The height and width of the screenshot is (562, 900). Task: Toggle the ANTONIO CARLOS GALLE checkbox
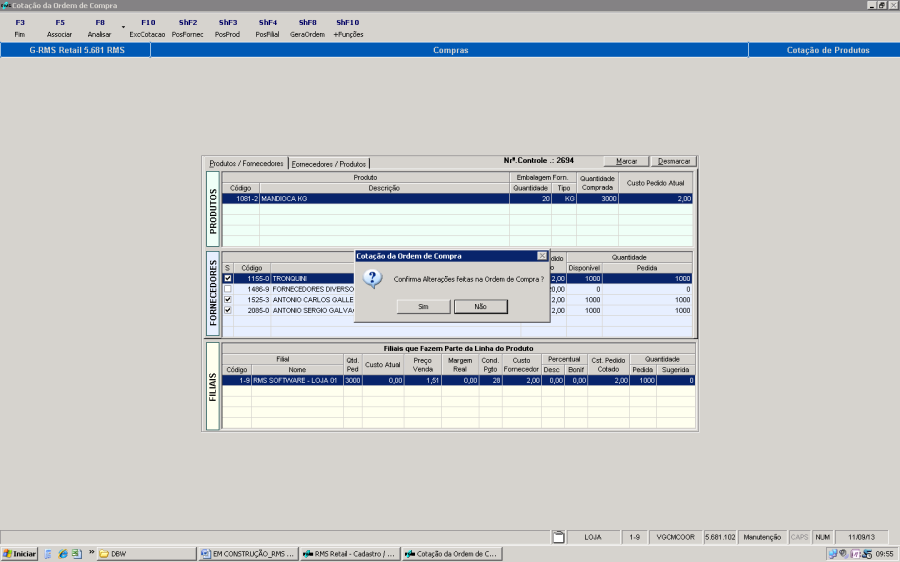[x=228, y=300]
